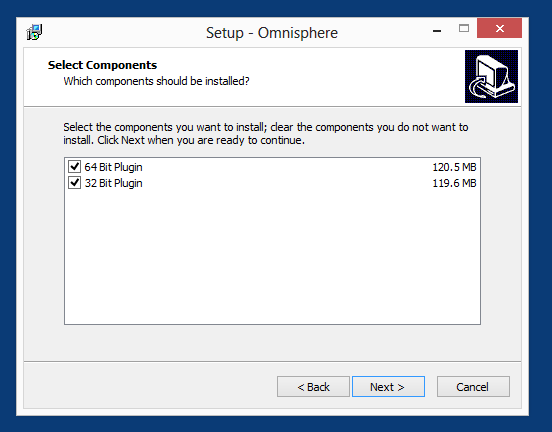The width and height of the screenshot is (552, 432).
Task: Select the 32 Bit Plugin label
Action: coord(113,183)
